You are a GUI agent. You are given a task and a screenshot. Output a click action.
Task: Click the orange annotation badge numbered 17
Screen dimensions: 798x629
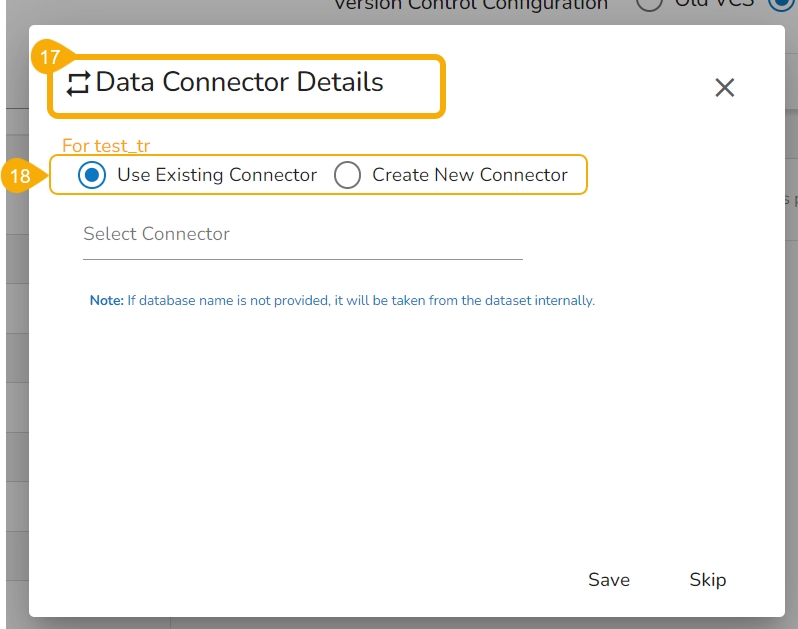click(50, 58)
